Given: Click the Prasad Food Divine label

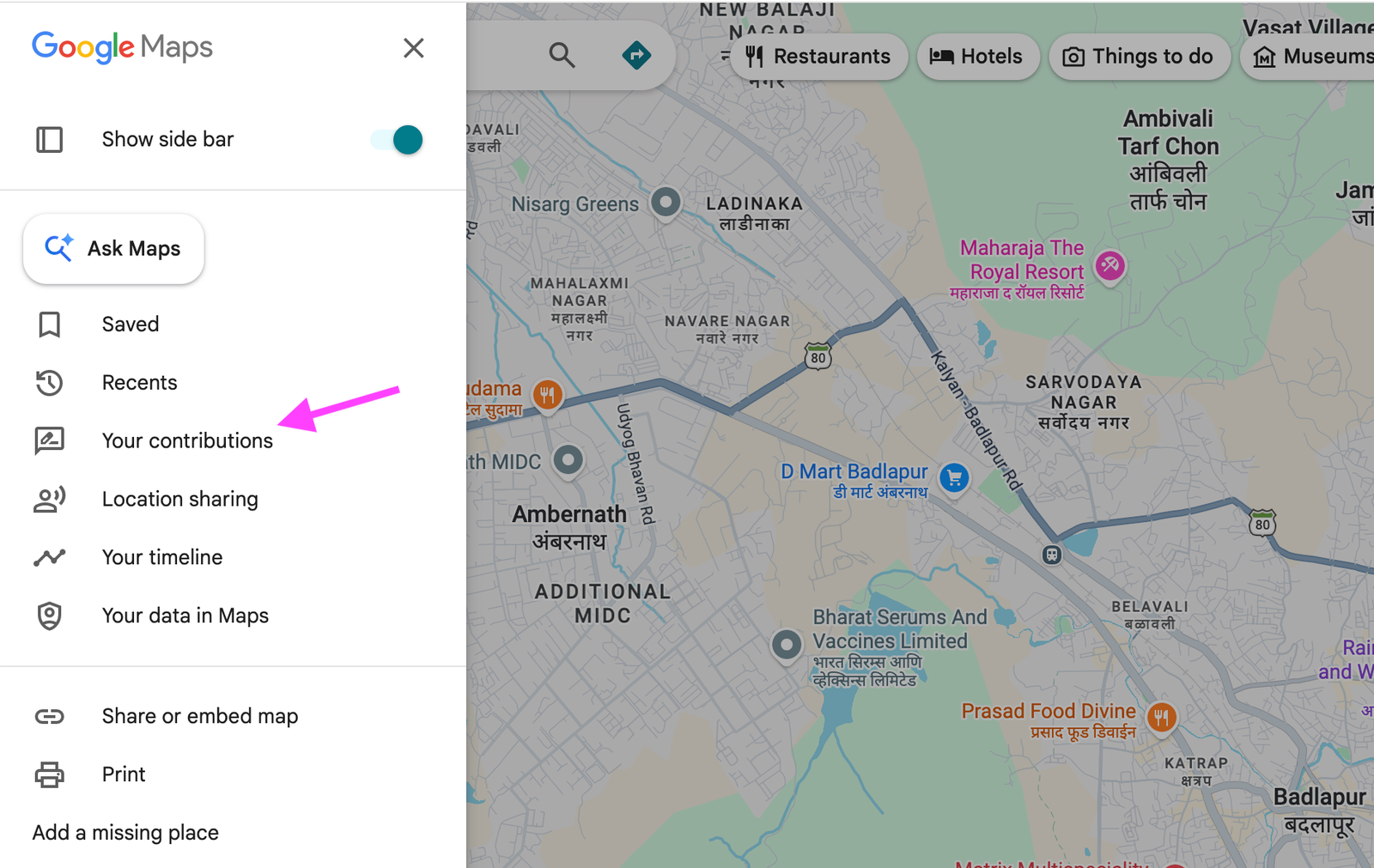Looking at the screenshot, I should pos(1049,720).
